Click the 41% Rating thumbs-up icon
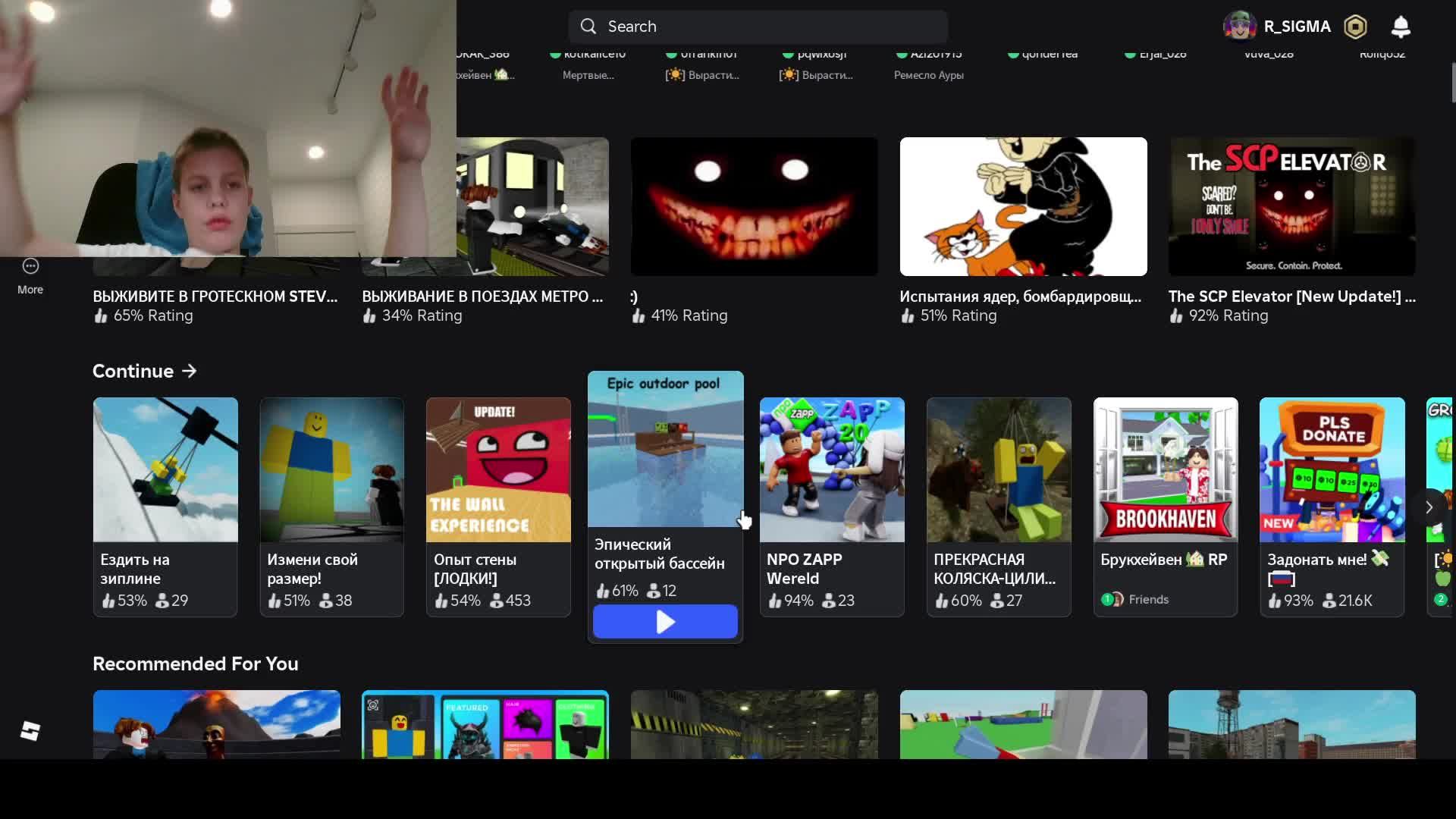The width and height of the screenshot is (1456, 819). [x=639, y=315]
